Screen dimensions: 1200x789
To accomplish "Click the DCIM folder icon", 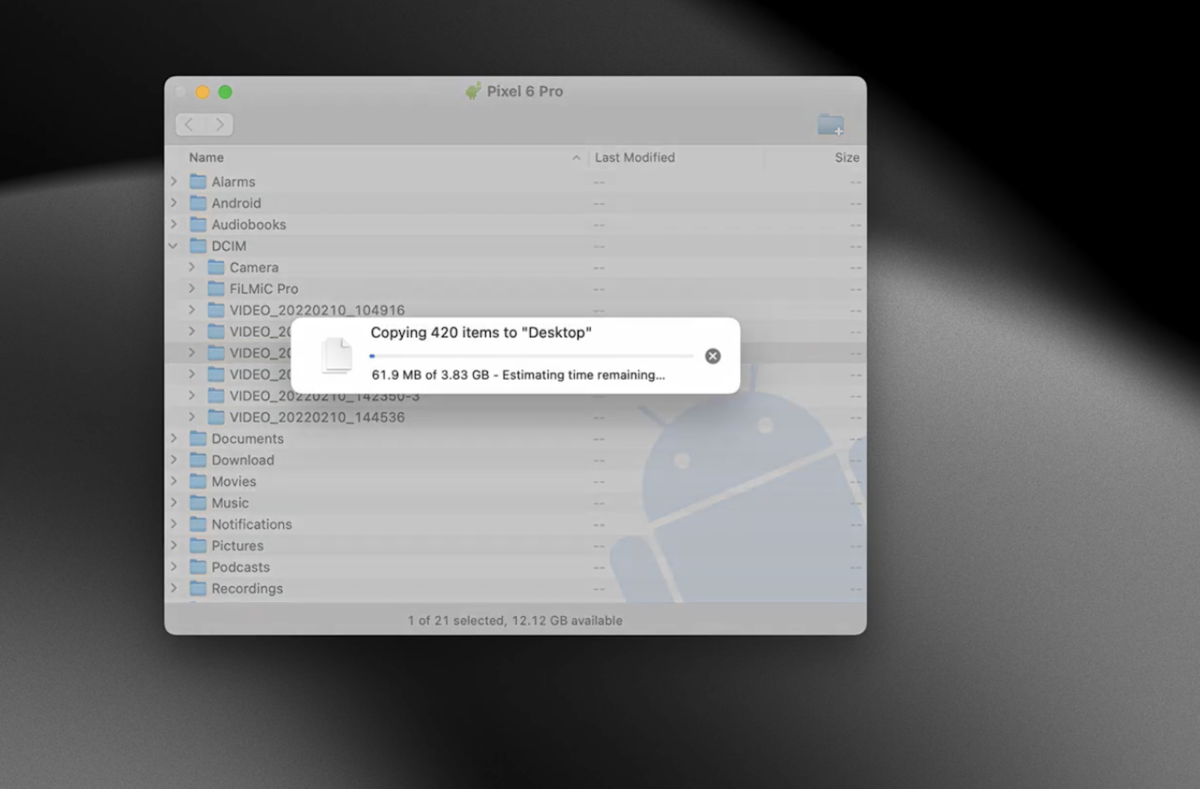I will (x=198, y=246).
